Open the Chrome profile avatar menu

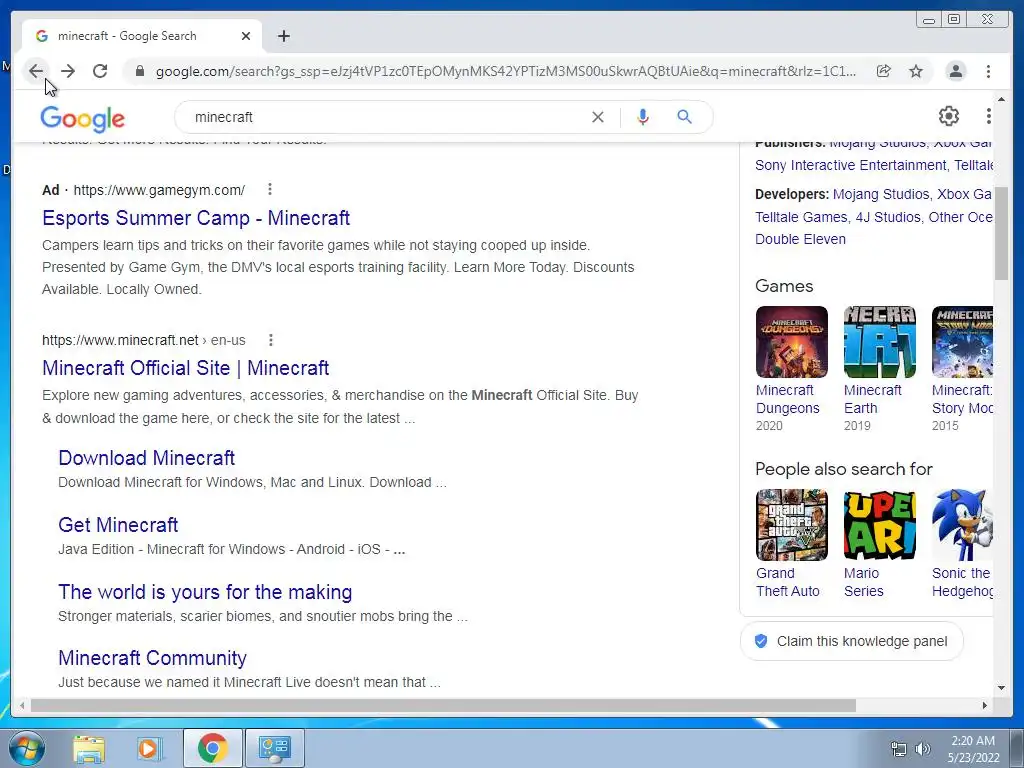(x=955, y=71)
